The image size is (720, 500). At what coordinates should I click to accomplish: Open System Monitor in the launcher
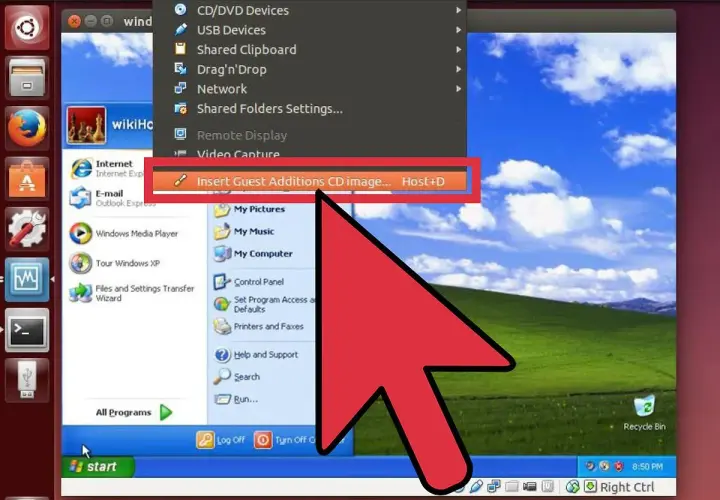coord(27,279)
